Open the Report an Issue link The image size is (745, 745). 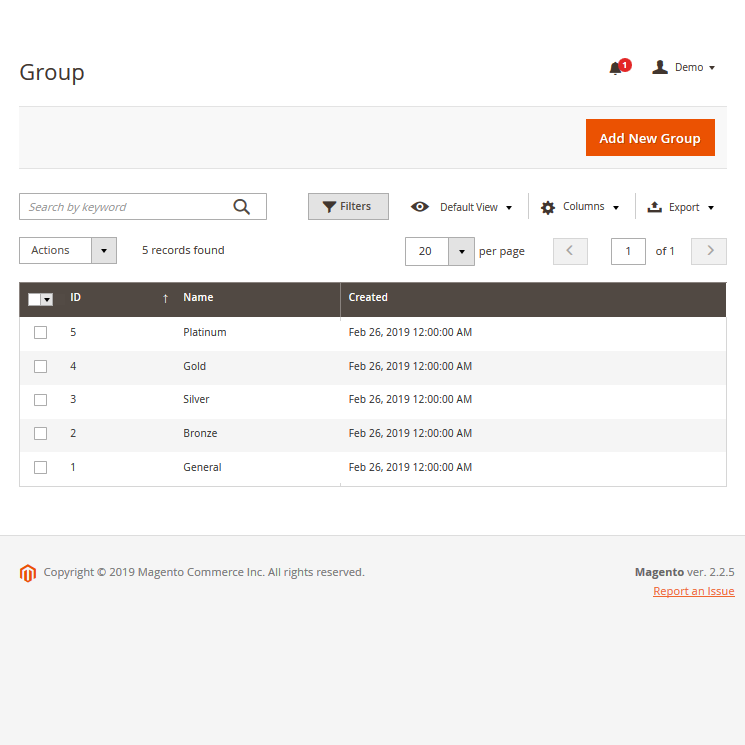pos(693,591)
